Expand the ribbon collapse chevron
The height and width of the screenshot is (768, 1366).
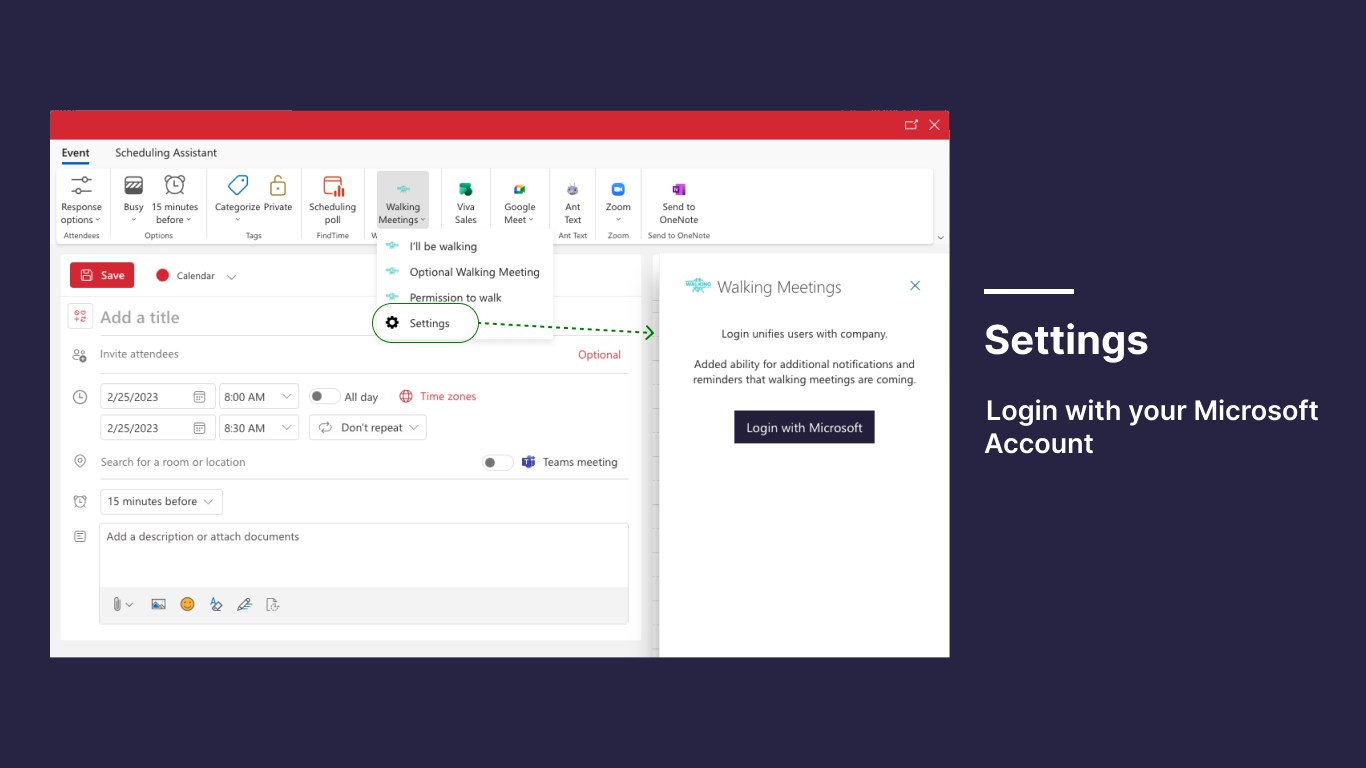tap(940, 237)
